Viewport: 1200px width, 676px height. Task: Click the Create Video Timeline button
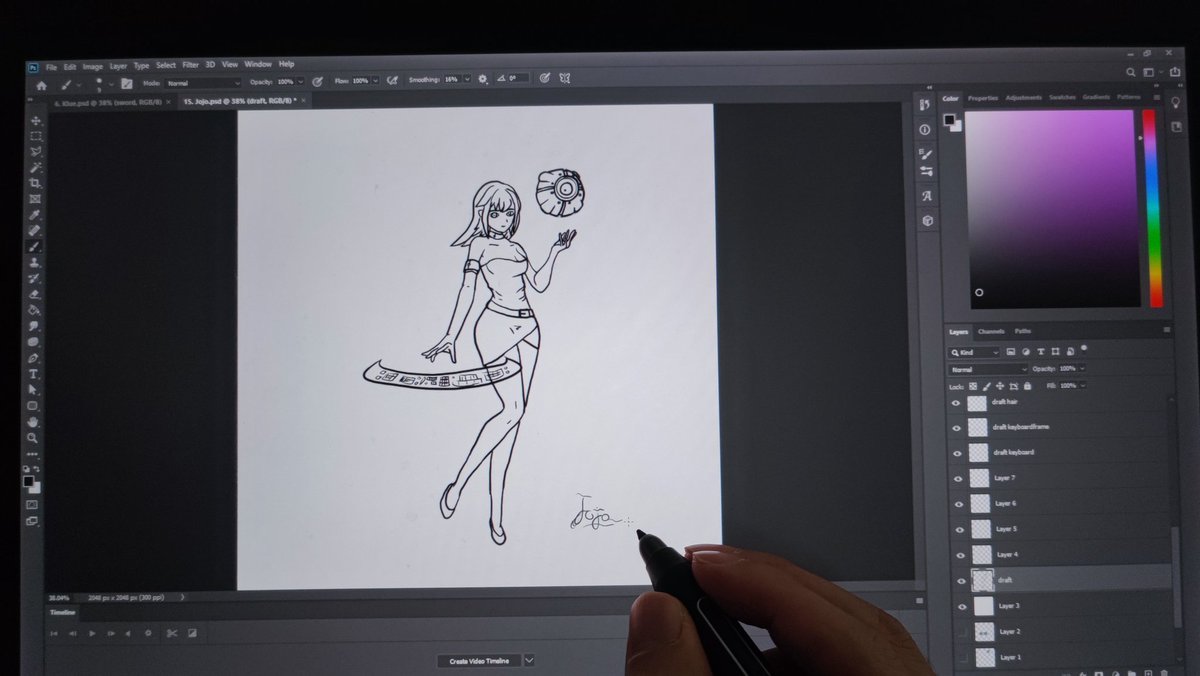pos(478,660)
